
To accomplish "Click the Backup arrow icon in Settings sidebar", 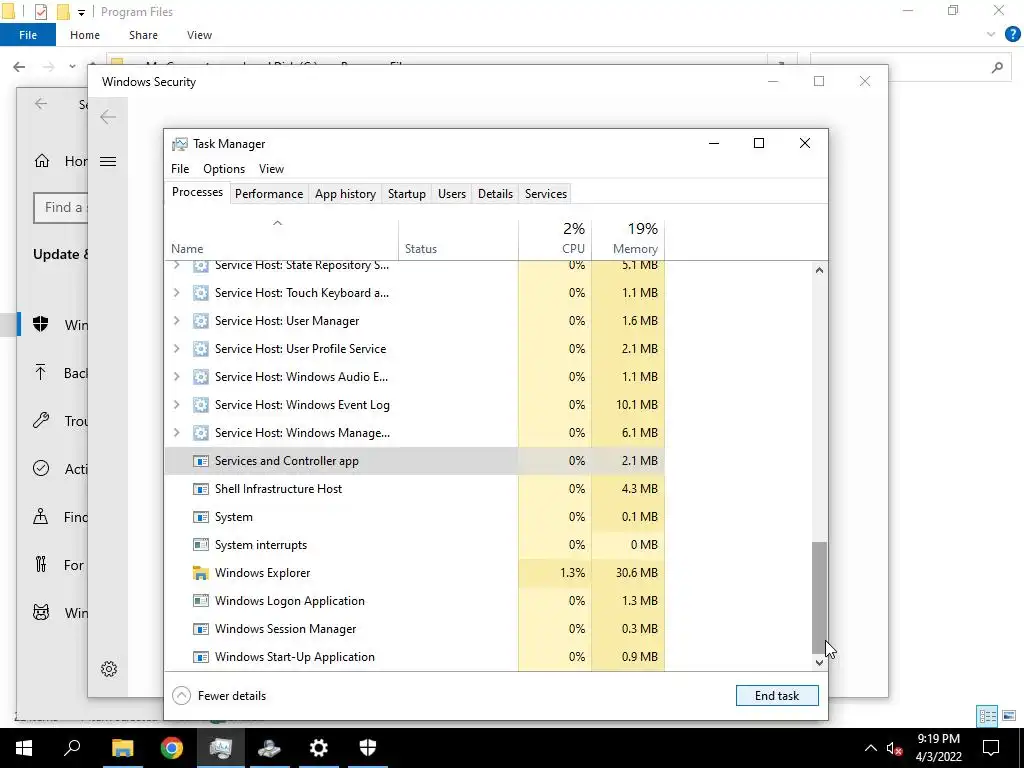I will tap(40, 372).
